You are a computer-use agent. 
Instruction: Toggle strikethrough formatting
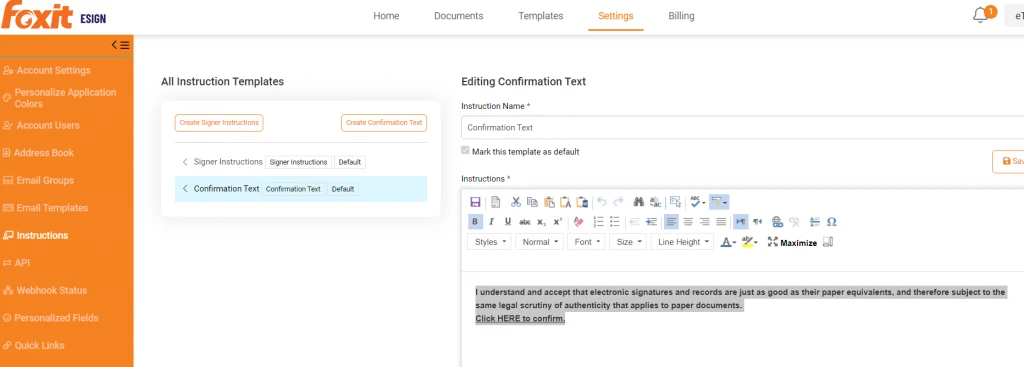pyautogui.click(x=524, y=221)
